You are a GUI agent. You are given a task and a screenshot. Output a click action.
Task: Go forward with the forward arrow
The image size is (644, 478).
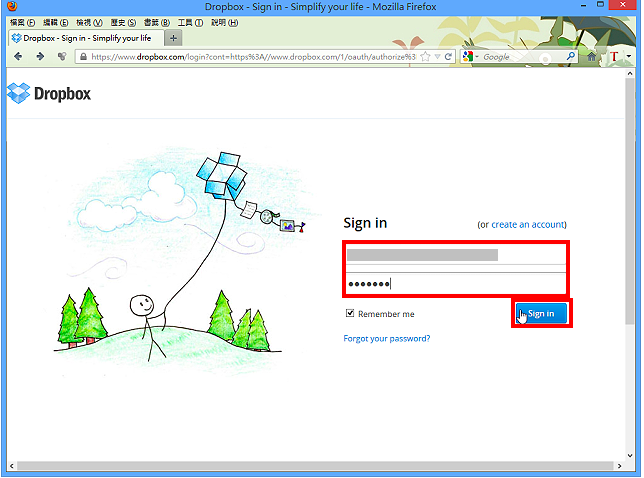coord(40,56)
